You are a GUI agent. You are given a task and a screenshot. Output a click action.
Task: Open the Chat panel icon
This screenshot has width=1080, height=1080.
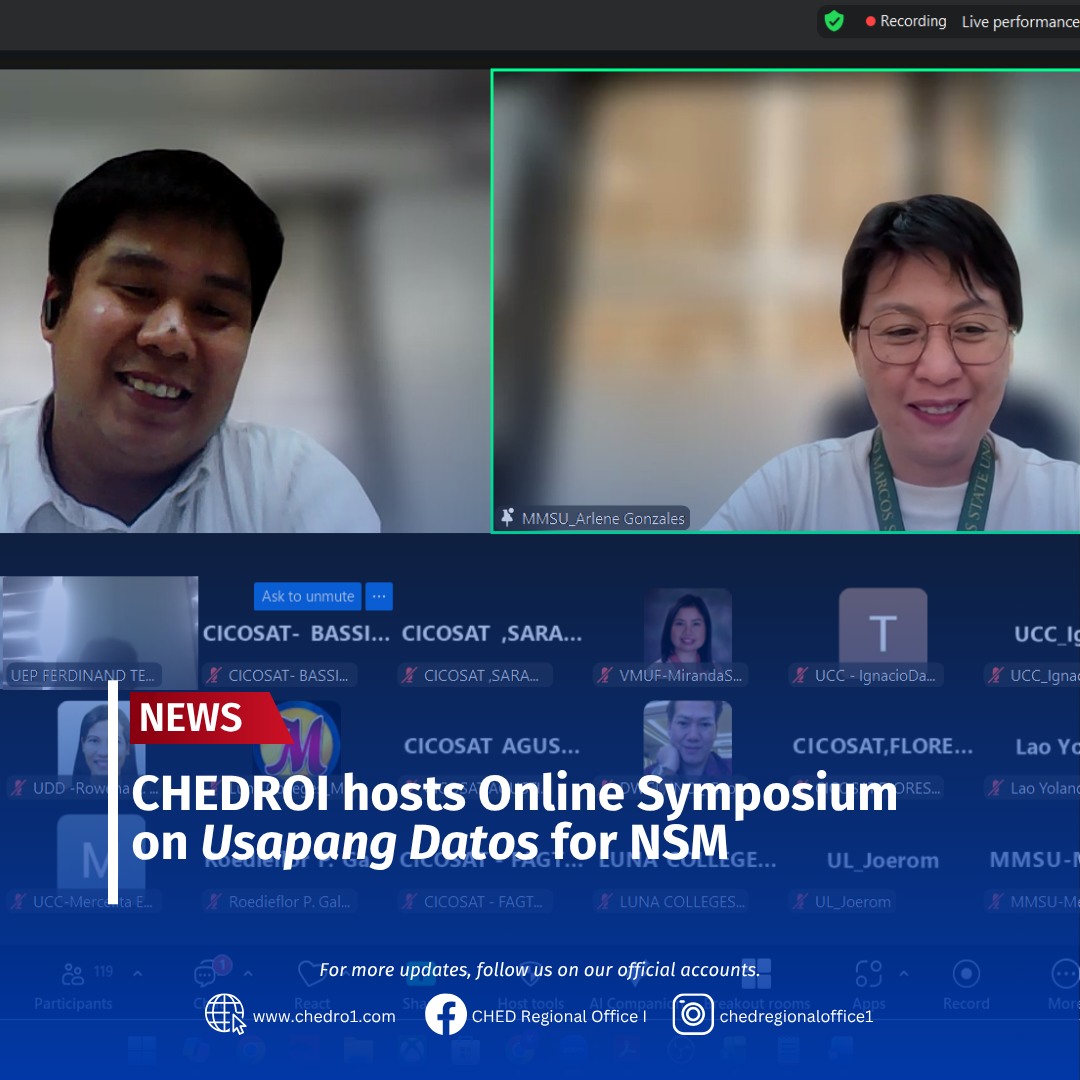206,974
